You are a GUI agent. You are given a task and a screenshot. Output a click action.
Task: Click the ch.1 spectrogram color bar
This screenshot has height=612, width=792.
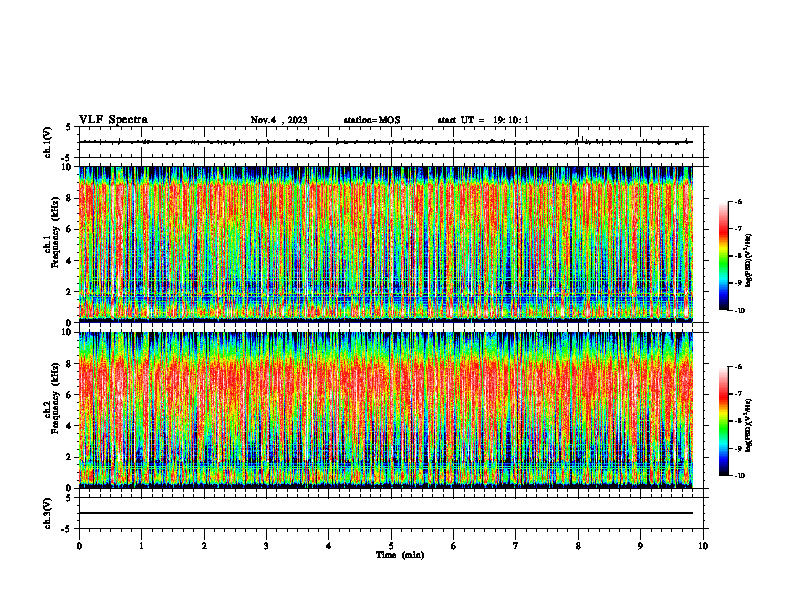[x=723, y=256]
